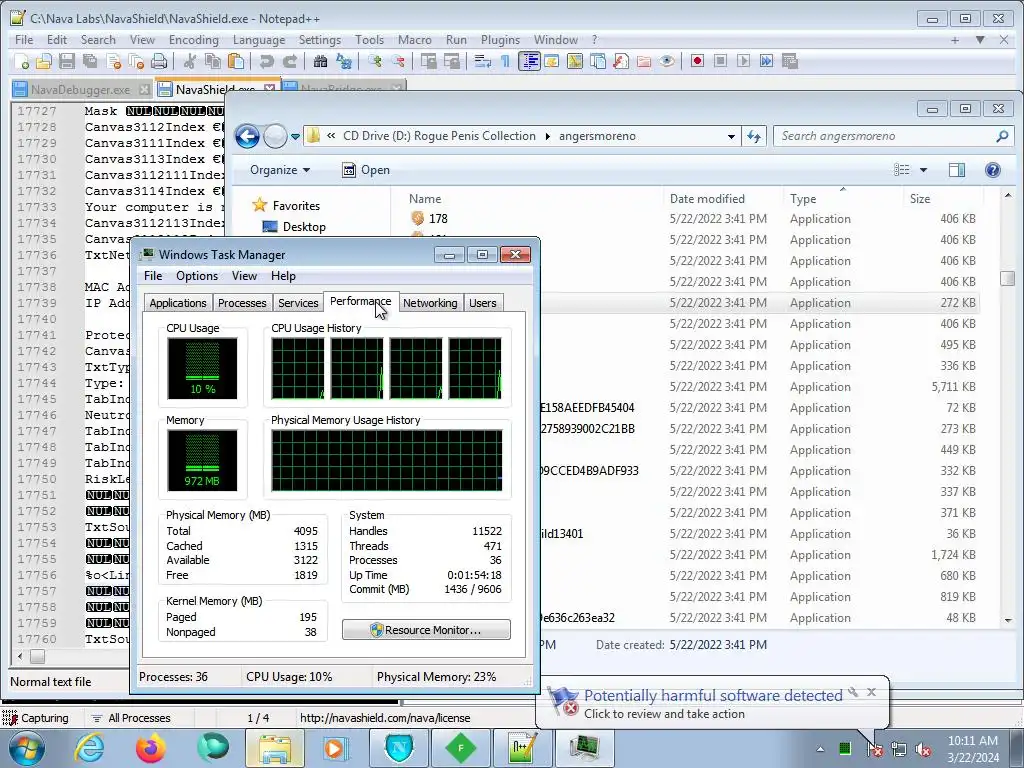The width and height of the screenshot is (1024, 768).
Task: Show hidden tray icons arrow
Action: [x=820, y=749]
